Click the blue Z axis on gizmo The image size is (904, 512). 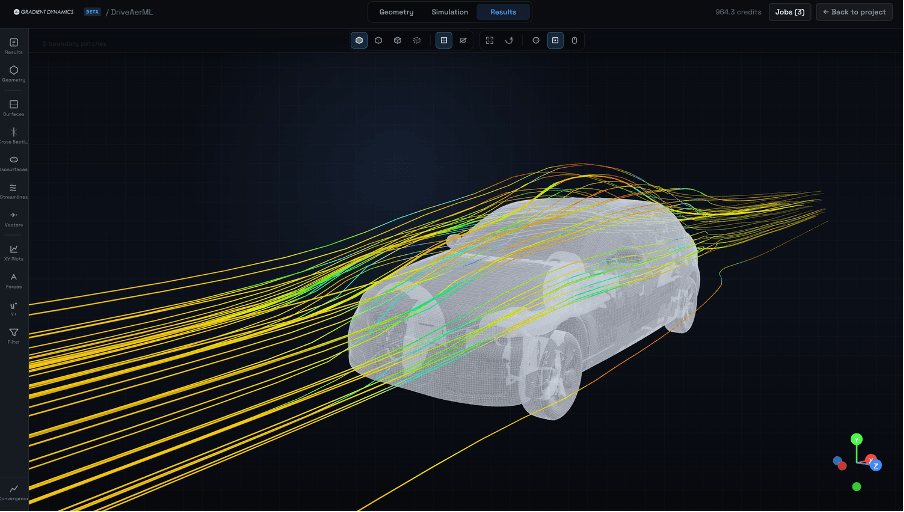pos(876,465)
